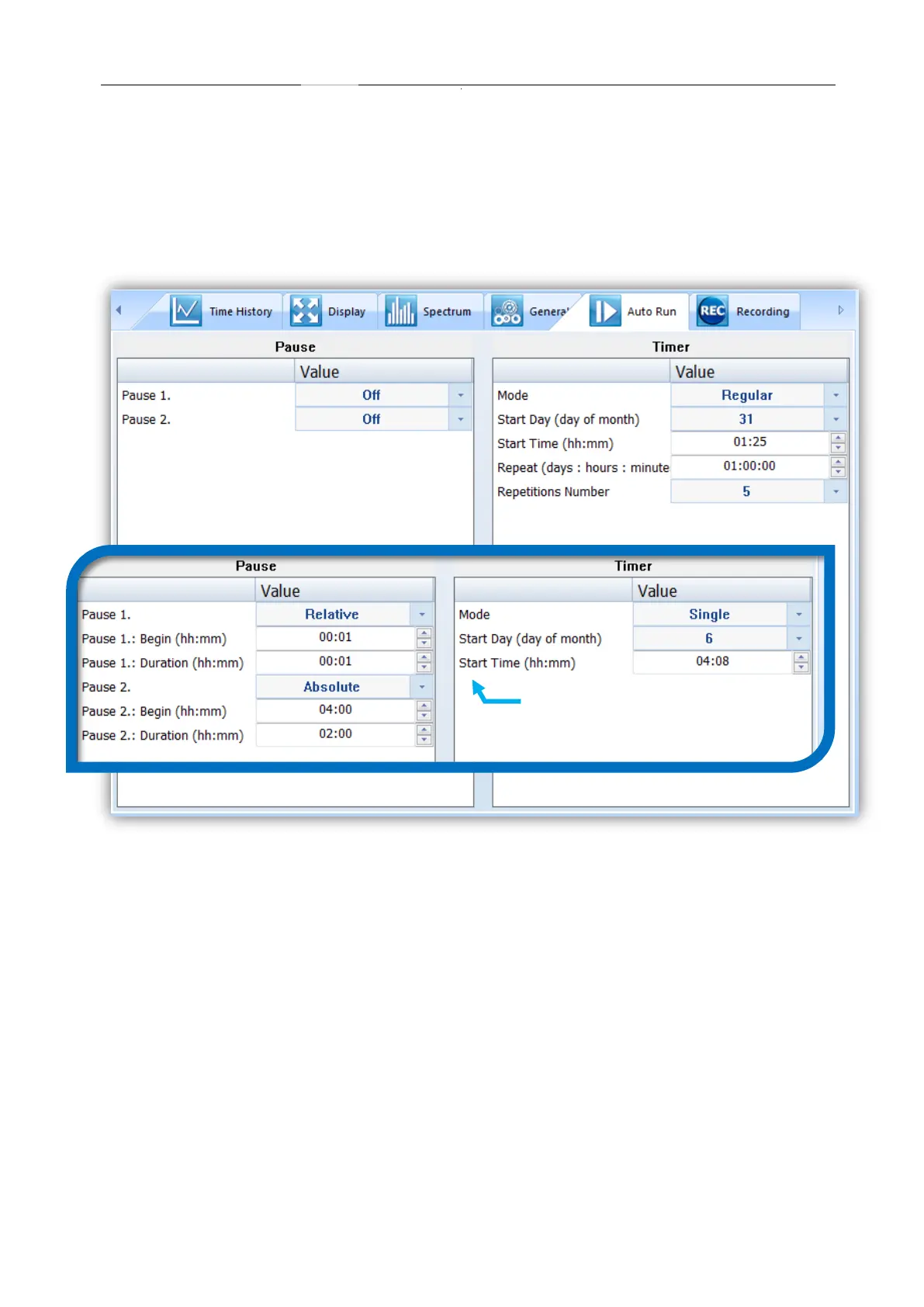The width and height of the screenshot is (924, 1307).
Task: Decrease Start Time 04:08 with spinner
Action: pos(801,667)
